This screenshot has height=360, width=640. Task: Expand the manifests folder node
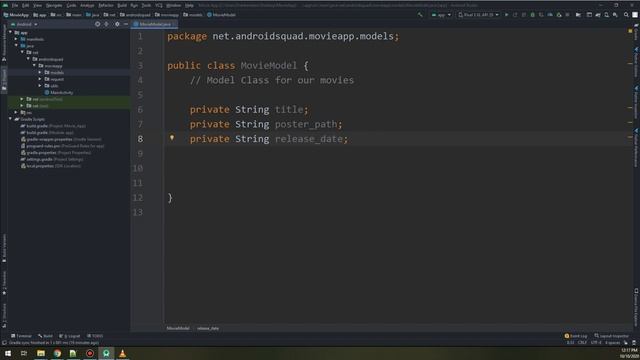point(16,39)
